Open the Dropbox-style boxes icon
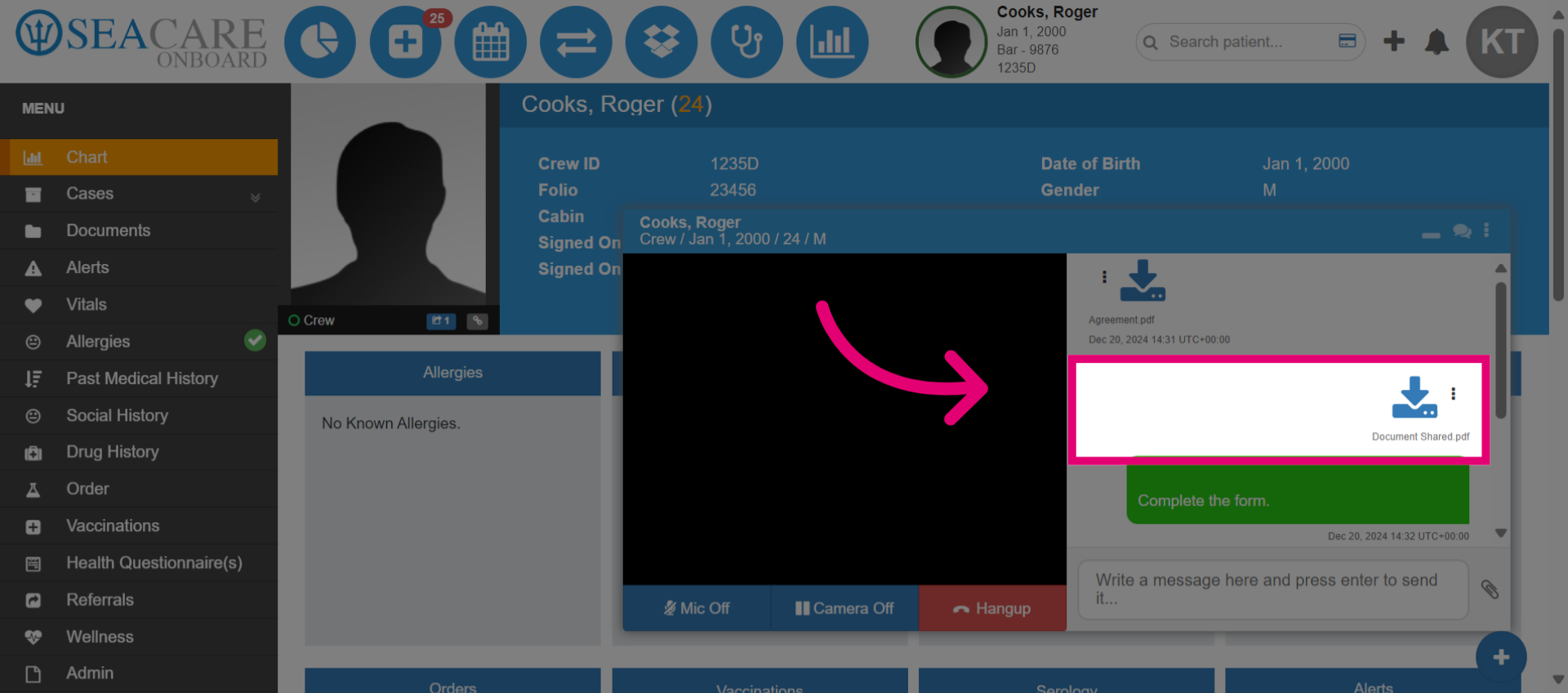The width and height of the screenshot is (1568, 693). pos(661,42)
